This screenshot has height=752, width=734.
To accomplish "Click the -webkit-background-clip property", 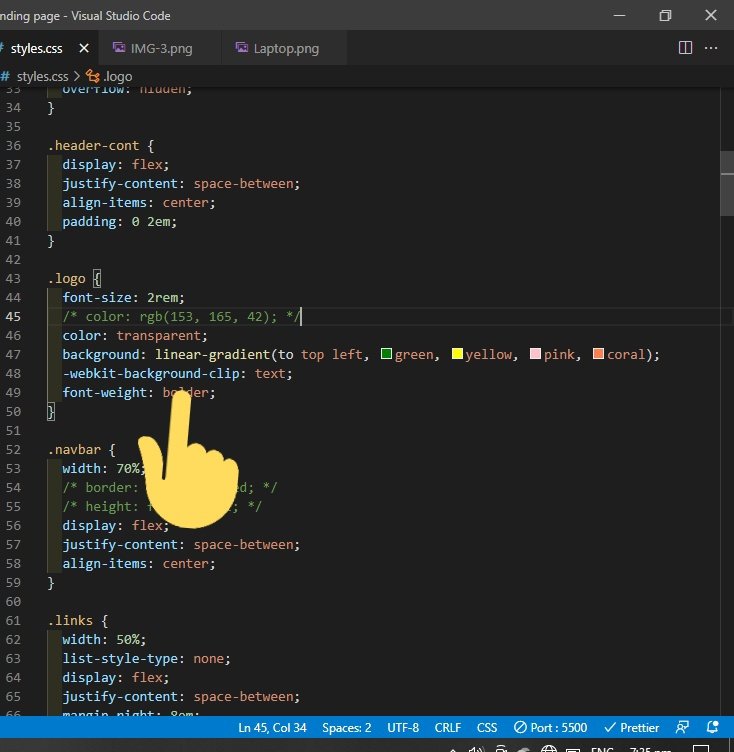I will click(151, 374).
